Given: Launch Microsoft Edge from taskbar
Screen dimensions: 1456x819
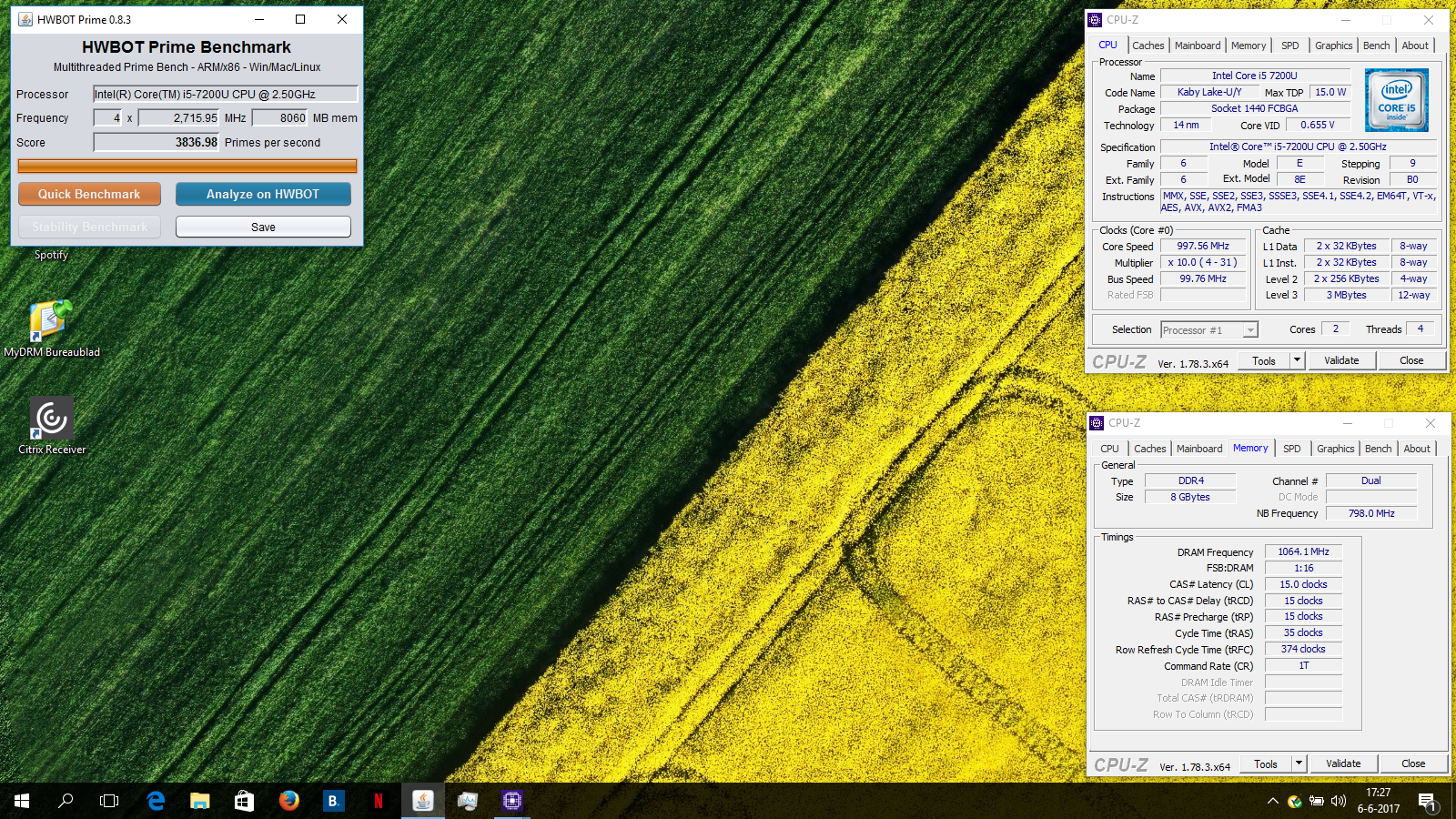Looking at the screenshot, I should (x=156, y=801).
